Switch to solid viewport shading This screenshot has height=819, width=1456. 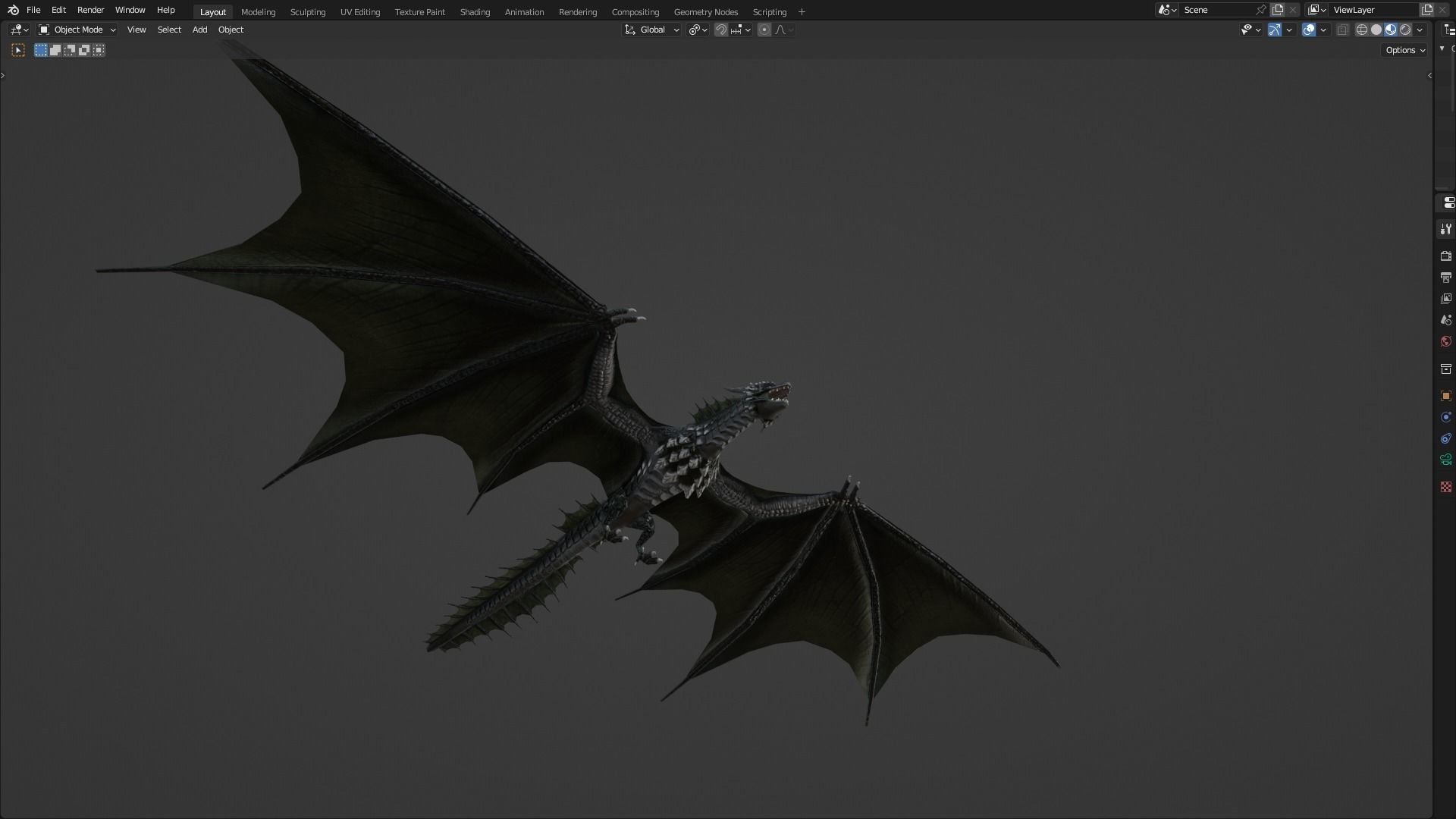[x=1376, y=30]
